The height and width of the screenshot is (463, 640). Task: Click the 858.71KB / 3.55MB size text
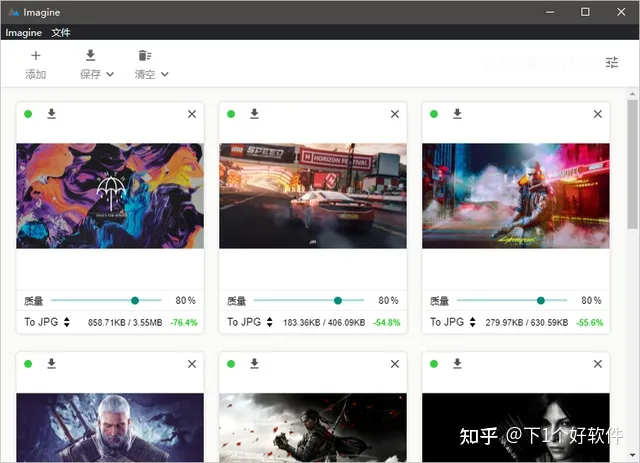click(x=125, y=323)
